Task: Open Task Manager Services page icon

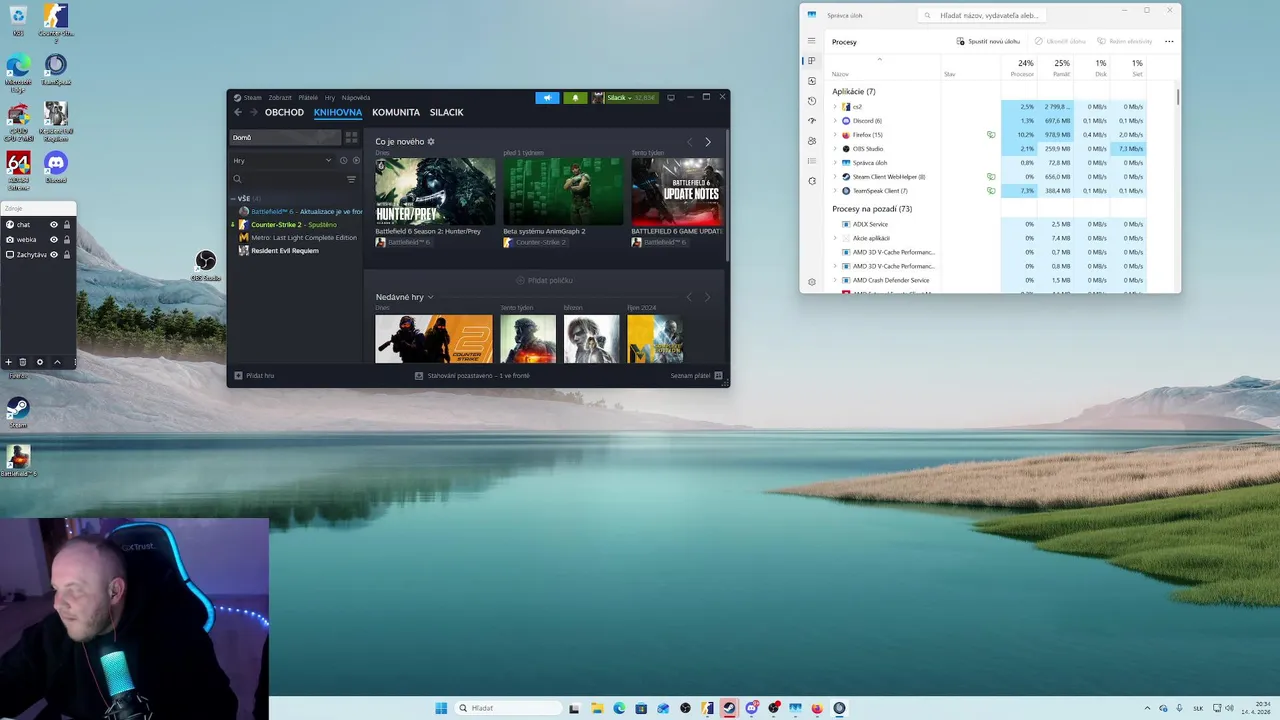Action: coord(811,181)
